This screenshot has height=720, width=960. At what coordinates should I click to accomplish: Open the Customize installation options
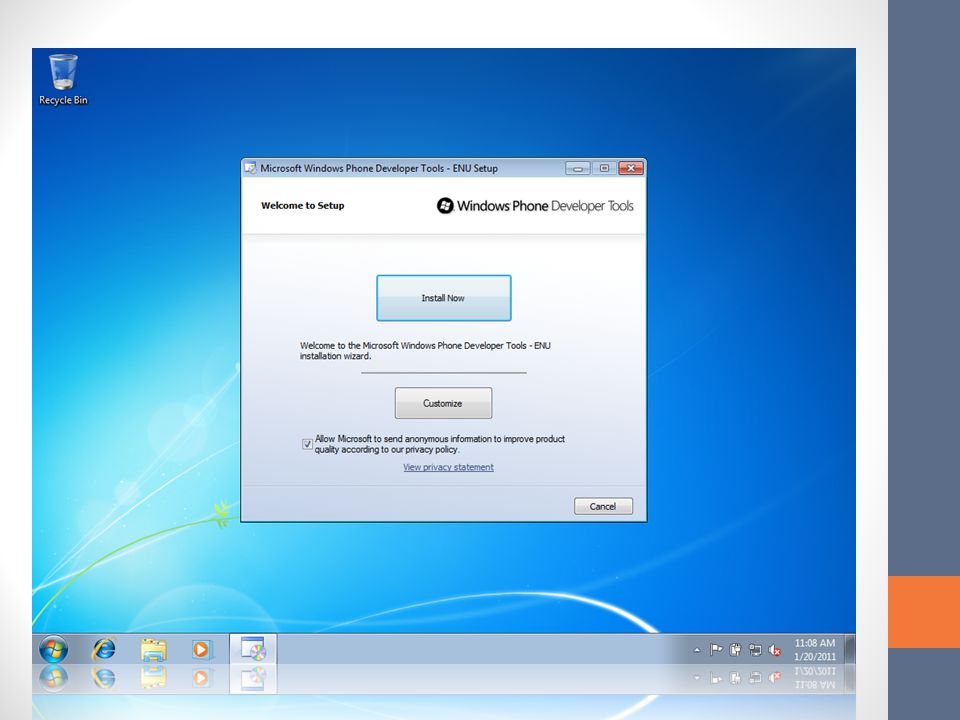[443, 403]
